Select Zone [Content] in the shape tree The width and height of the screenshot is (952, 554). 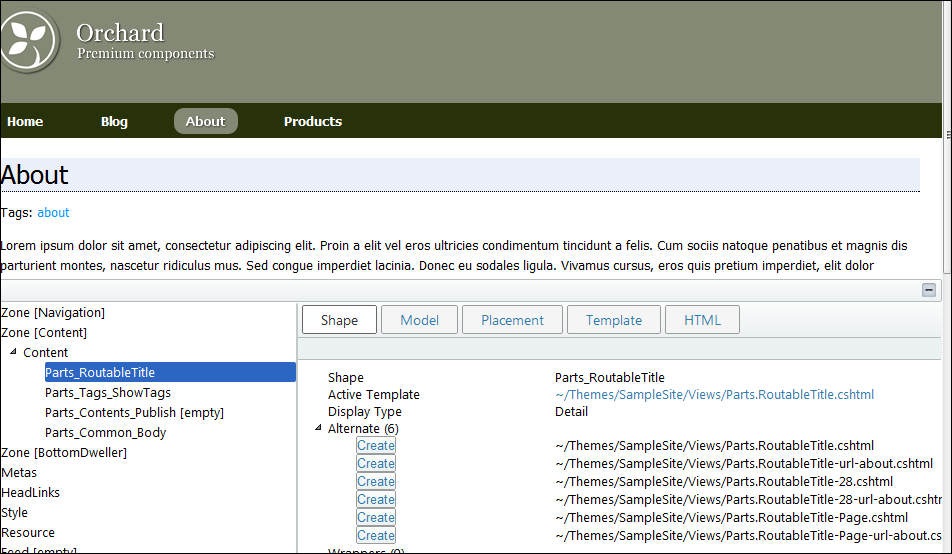44,333
